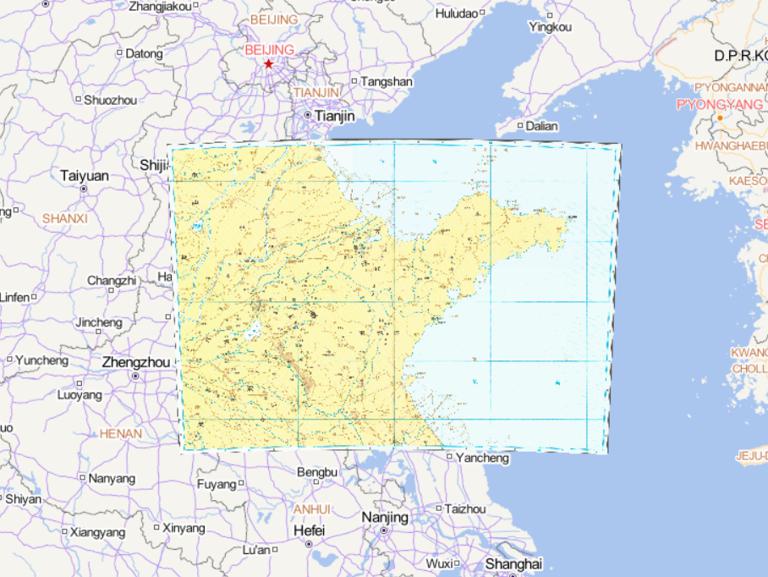Click the Tianjin city name label
The image size is (768, 577).
coord(335,116)
